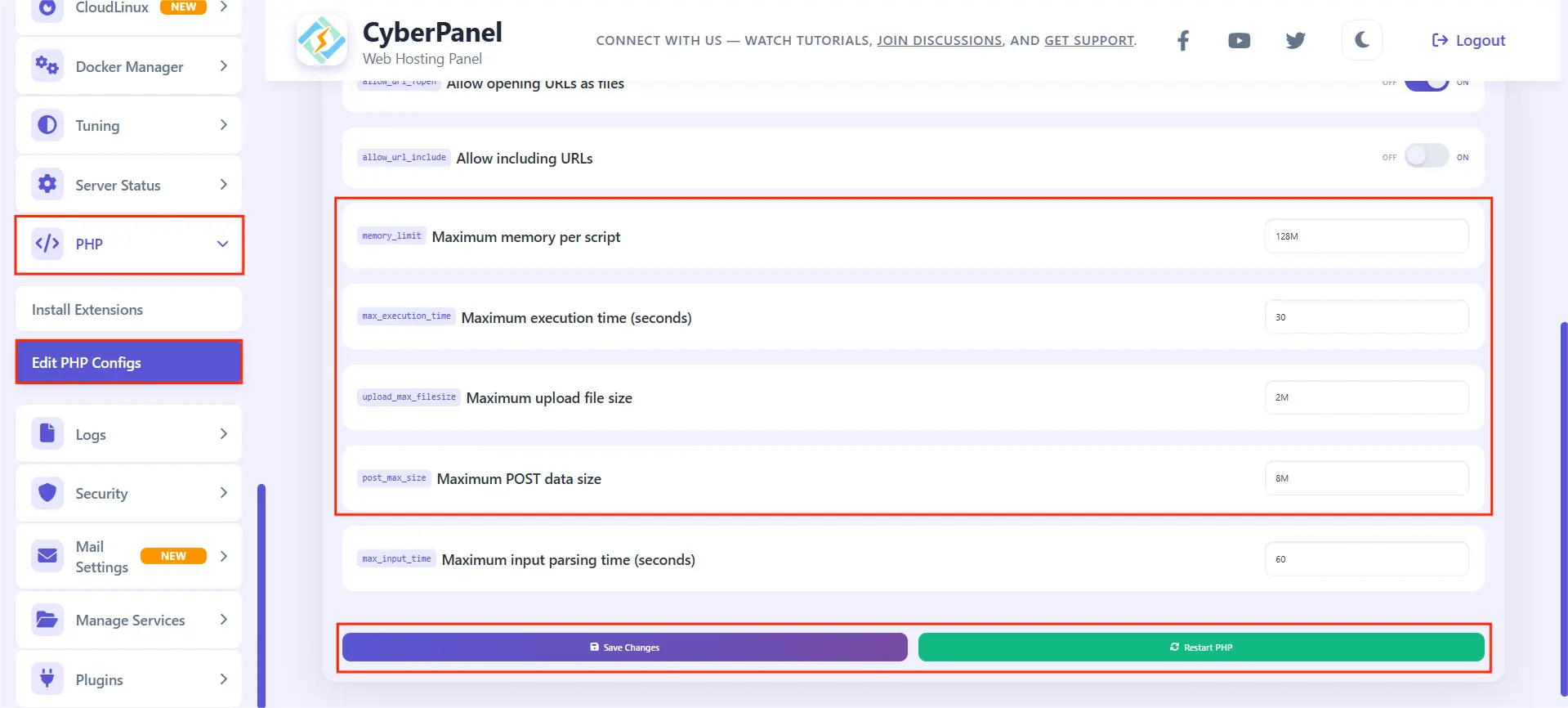Screen dimensions: 1568x708
Task: Click the page vertical scrollbar
Action: [x=1563, y=507]
